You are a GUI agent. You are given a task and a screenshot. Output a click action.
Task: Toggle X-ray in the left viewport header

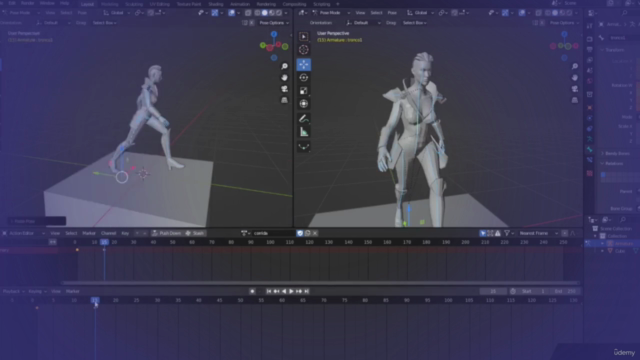(248, 13)
